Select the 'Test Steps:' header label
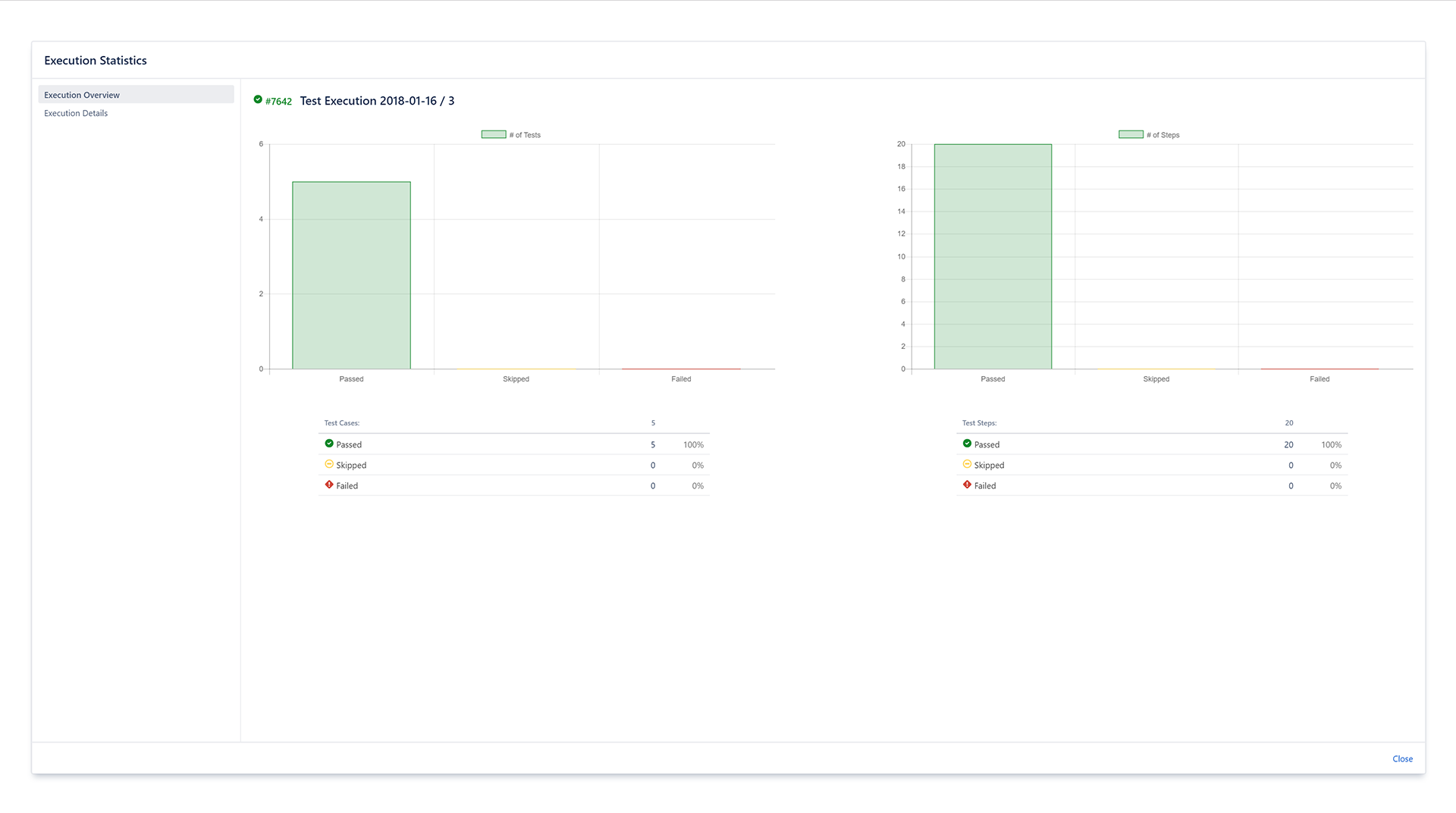This screenshot has height=813, width=1456. pos(979,423)
